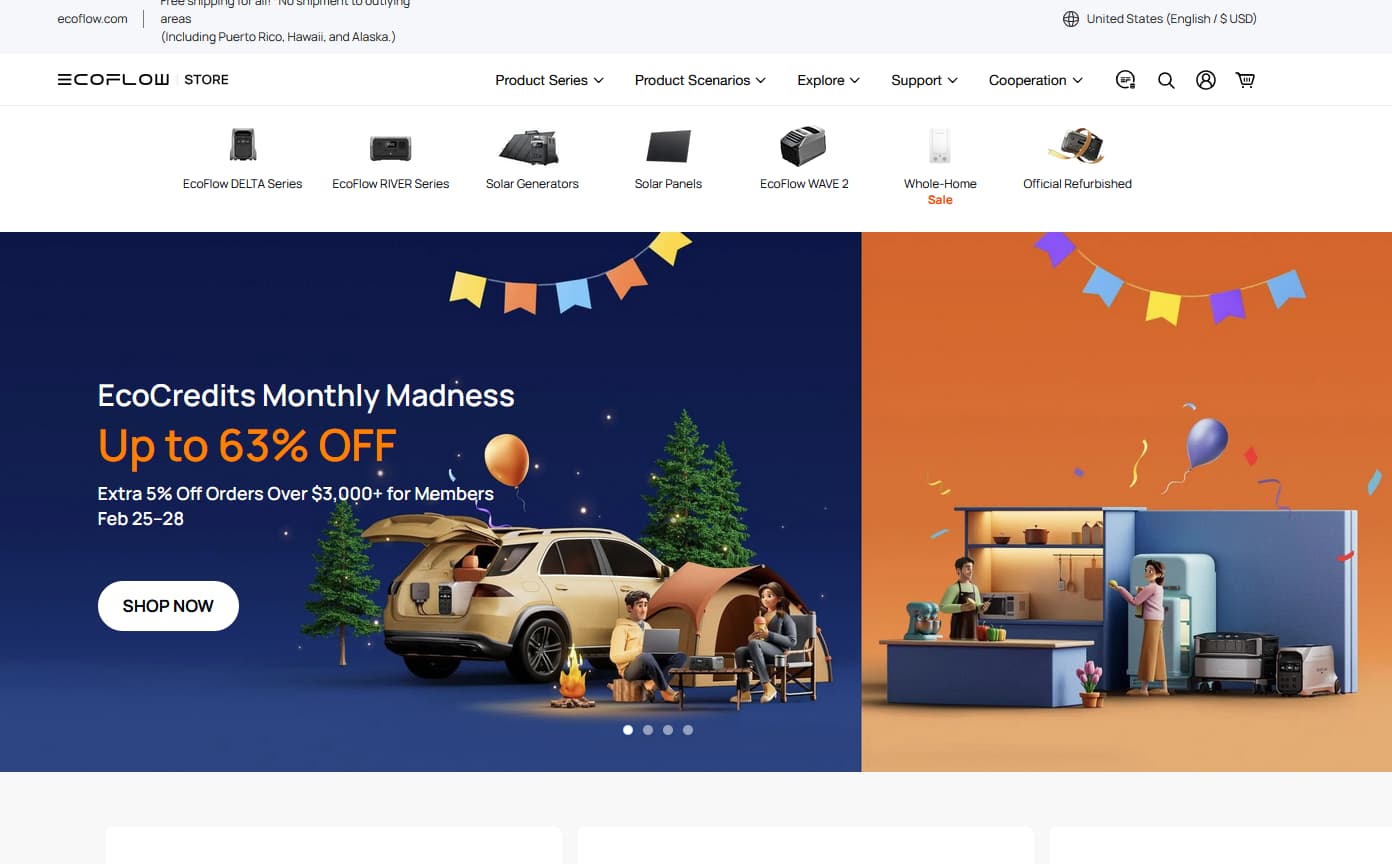Open the Whole-Home text link

[940, 184]
